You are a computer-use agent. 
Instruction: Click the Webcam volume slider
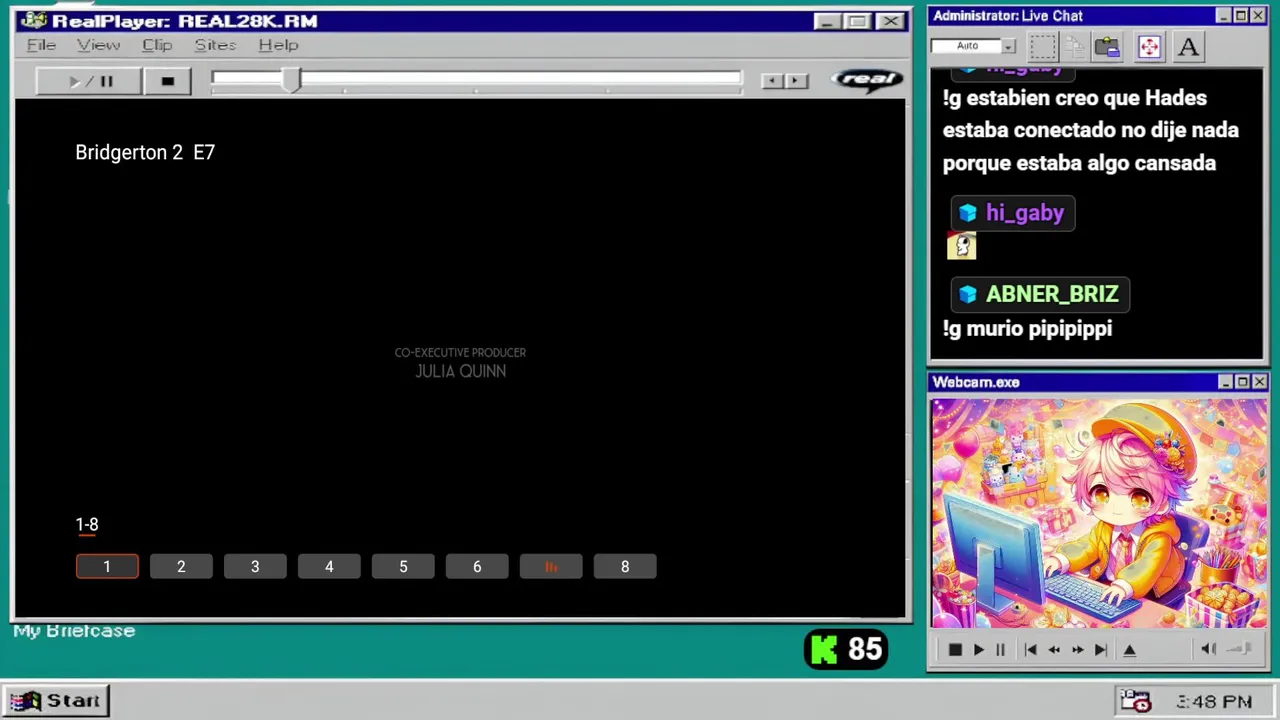(x=1240, y=650)
